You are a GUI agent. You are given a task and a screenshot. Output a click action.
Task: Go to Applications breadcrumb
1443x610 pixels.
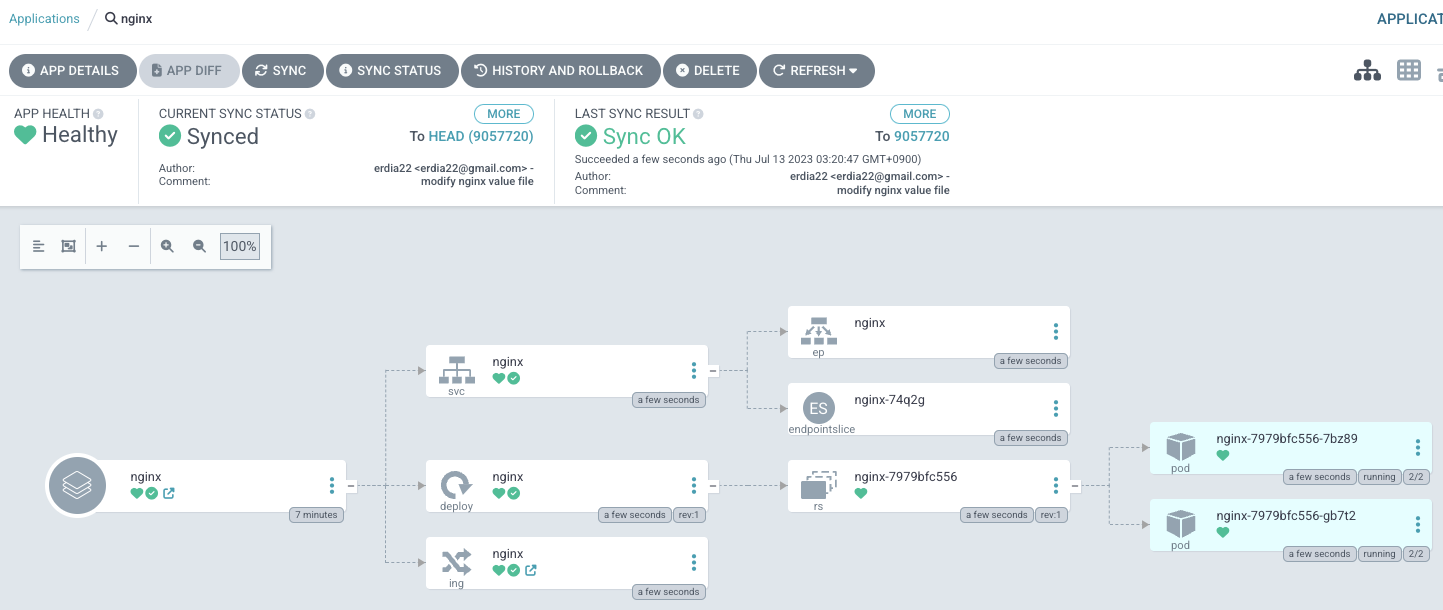point(44,19)
